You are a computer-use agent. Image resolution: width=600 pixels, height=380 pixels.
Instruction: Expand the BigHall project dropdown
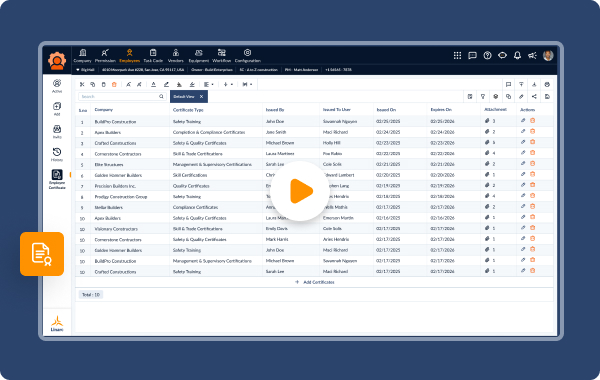click(85, 70)
